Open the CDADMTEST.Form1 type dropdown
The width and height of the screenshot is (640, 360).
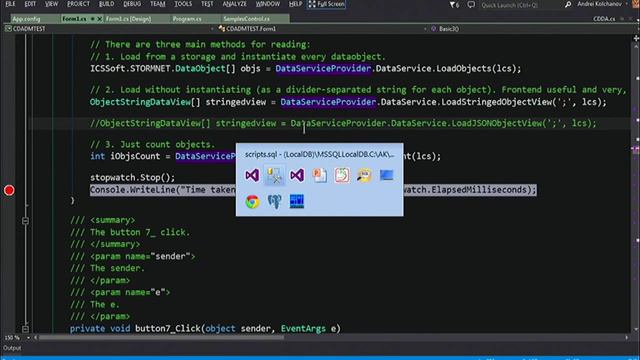coord(425,29)
